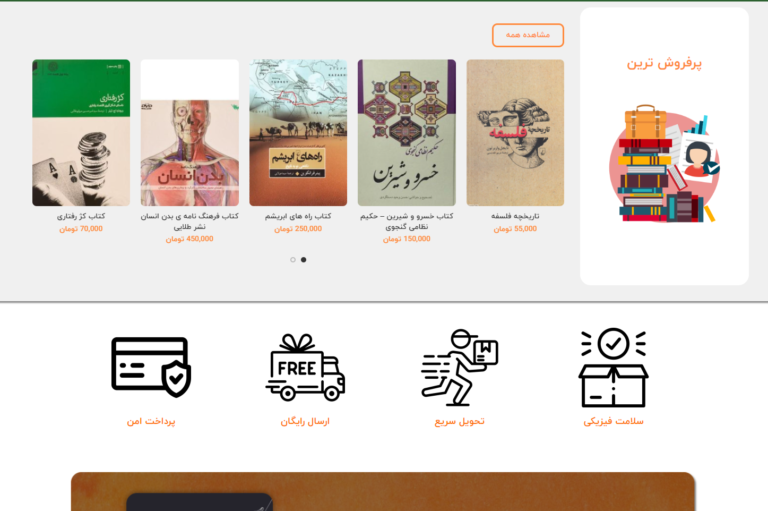Image resolution: width=768 pixels, height=511 pixels.
Task: Click the کتاب کژ رفتاری title link
Action: pos(81,216)
